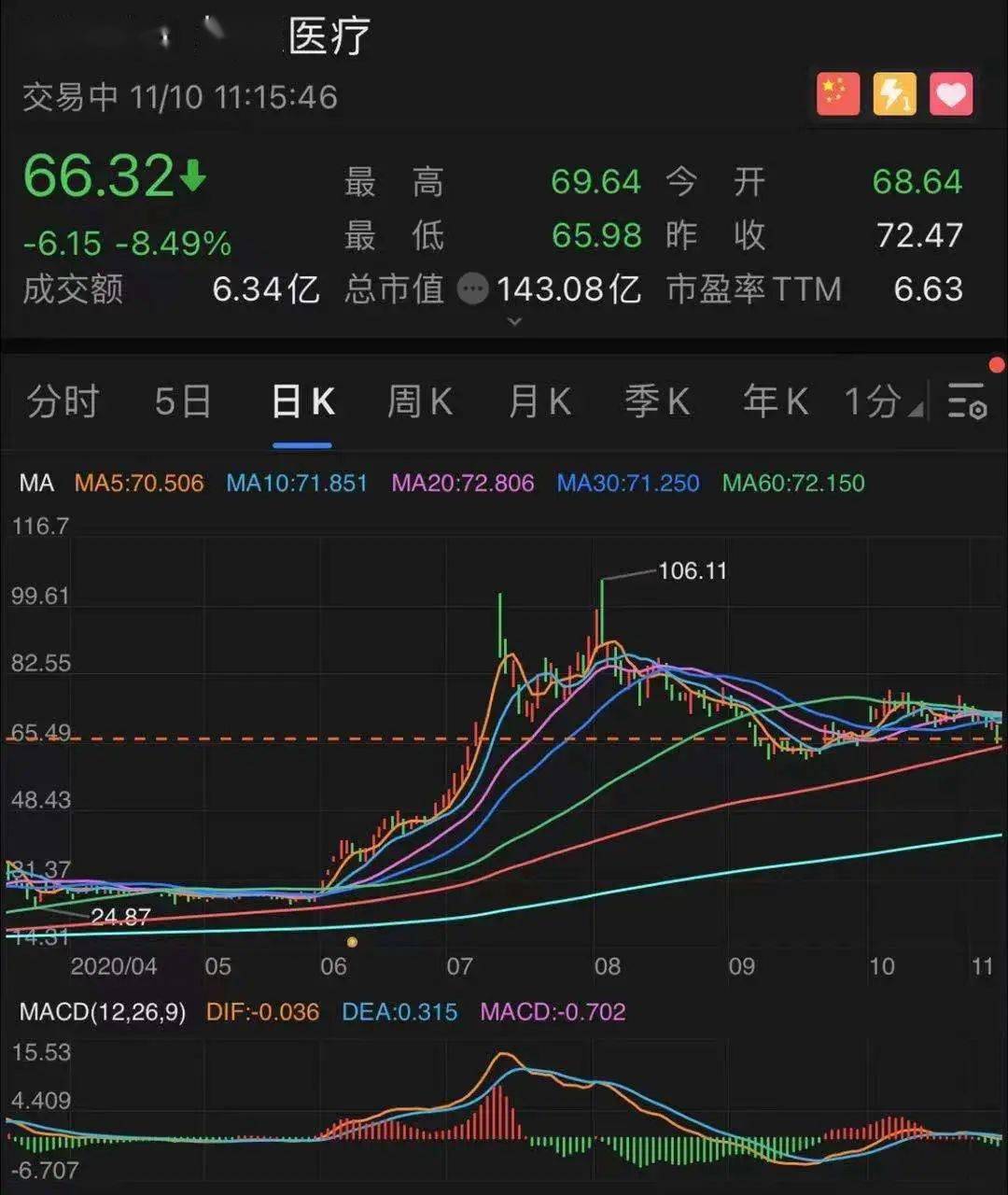1008x1195 pixels.
Task: Tap the 成交额 value 6.34亿
Action: (x=266, y=289)
